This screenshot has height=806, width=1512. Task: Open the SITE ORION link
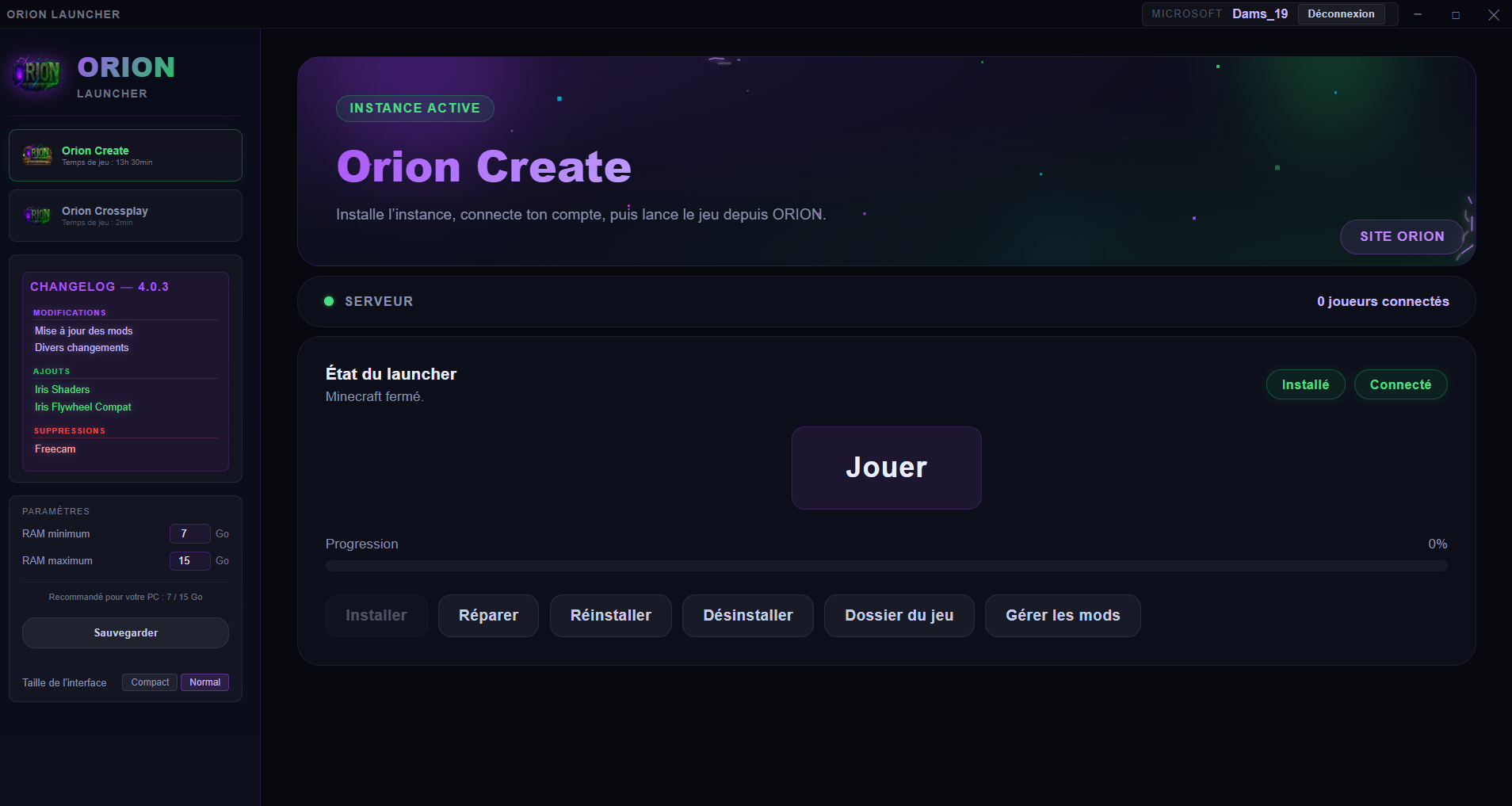(x=1402, y=236)
